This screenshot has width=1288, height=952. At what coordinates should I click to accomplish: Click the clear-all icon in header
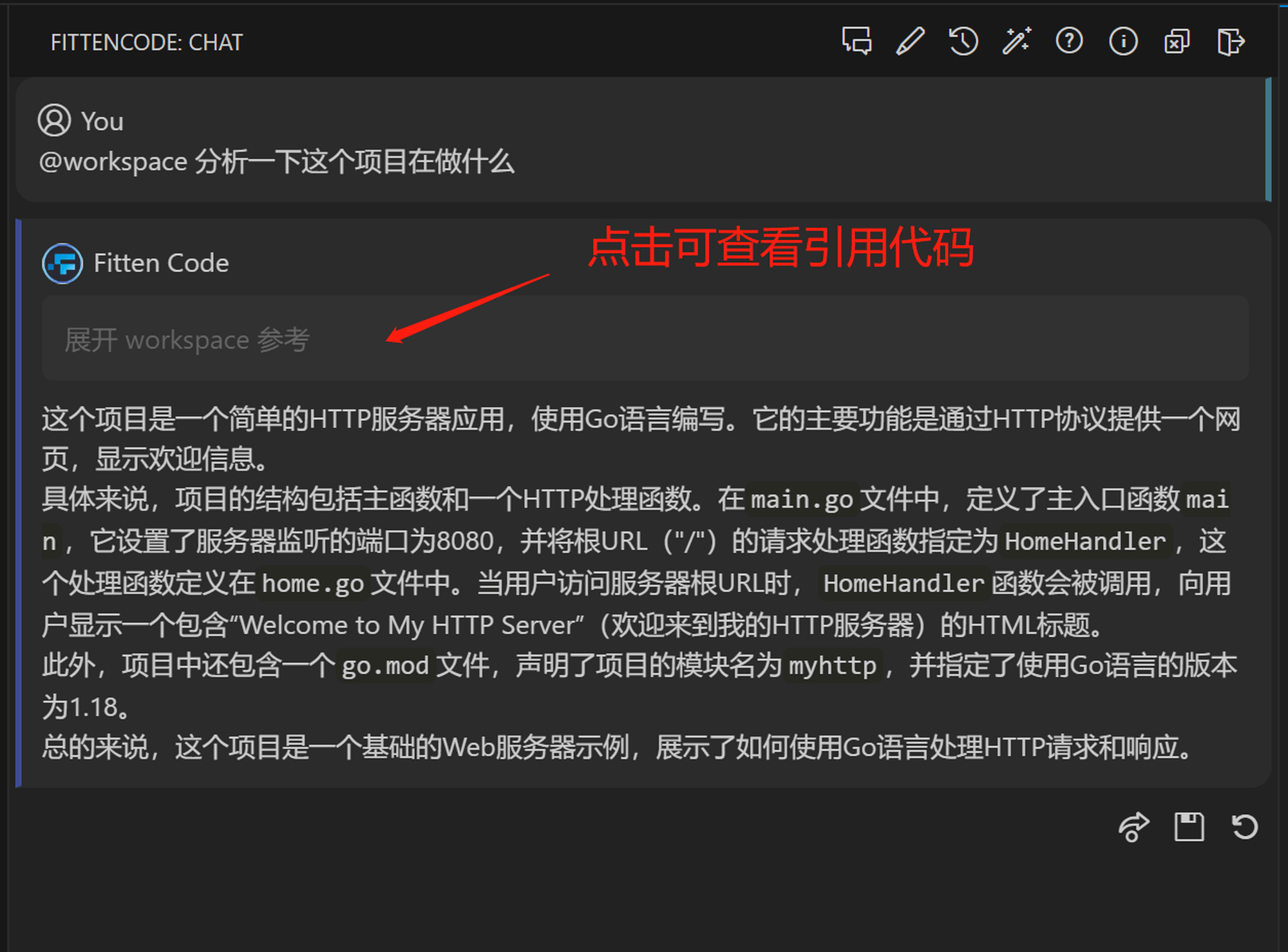click(x=1177, y=42)
